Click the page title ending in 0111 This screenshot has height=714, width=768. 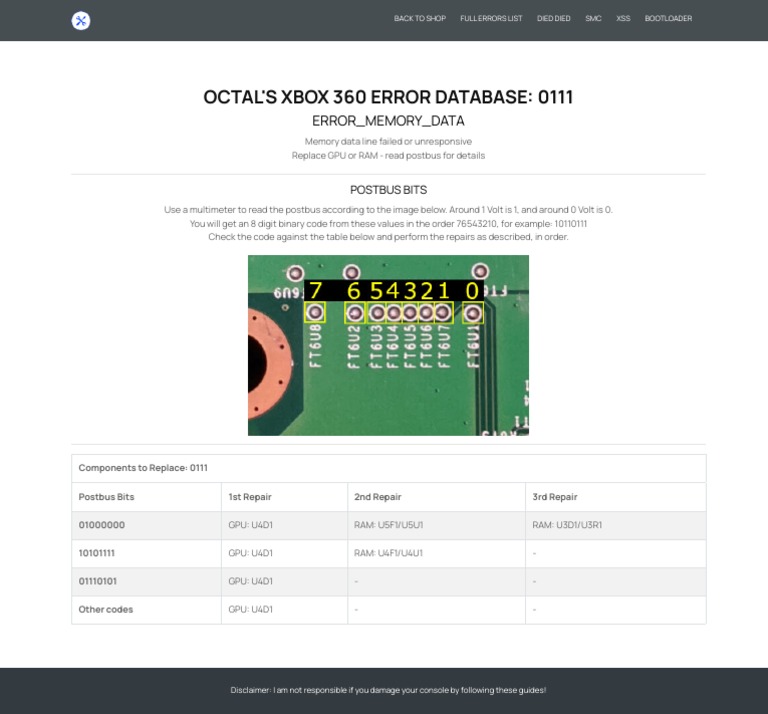[388, 97]
